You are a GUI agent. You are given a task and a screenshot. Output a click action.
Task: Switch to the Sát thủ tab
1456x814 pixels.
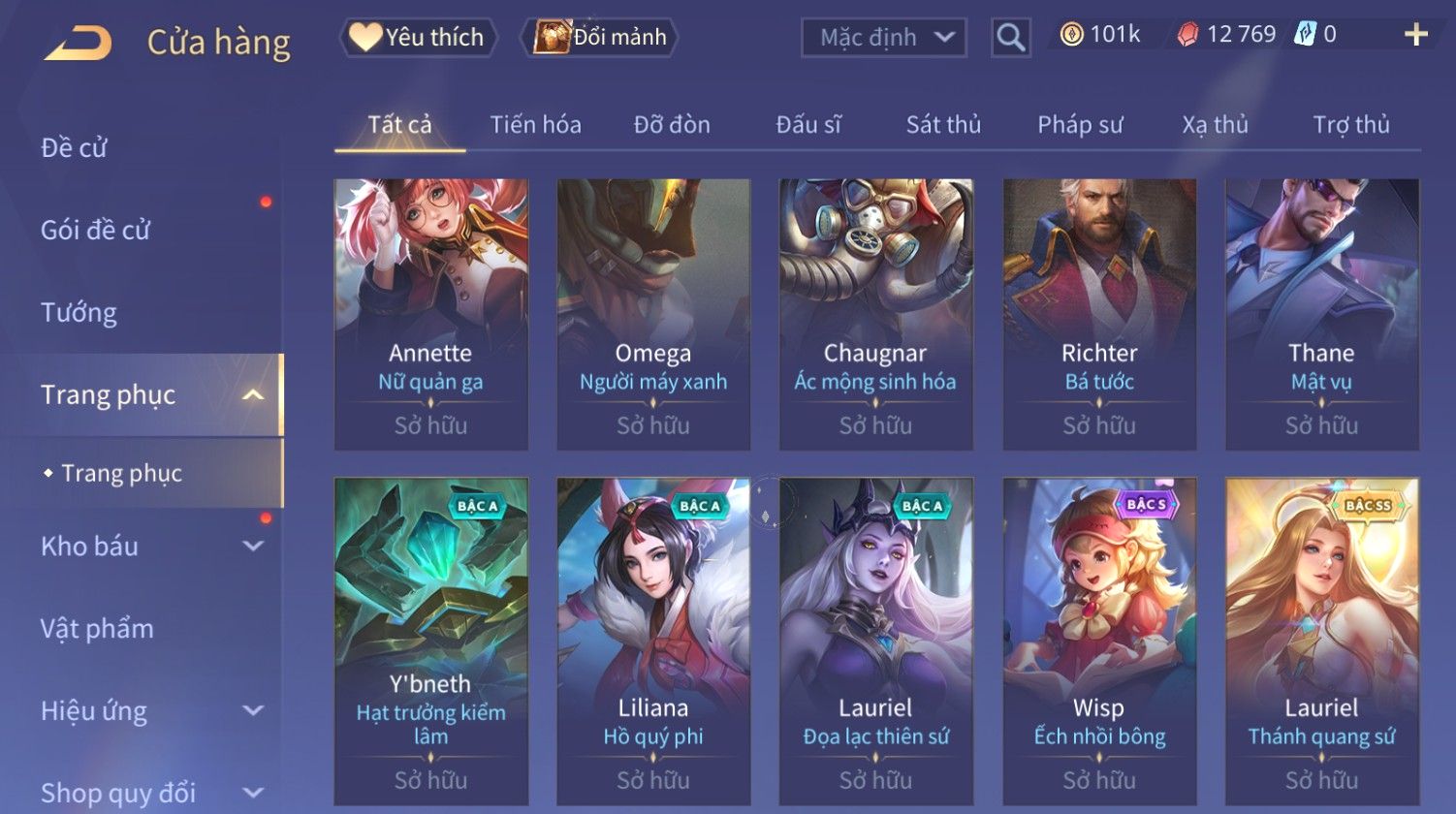click(x=943, y=124)
